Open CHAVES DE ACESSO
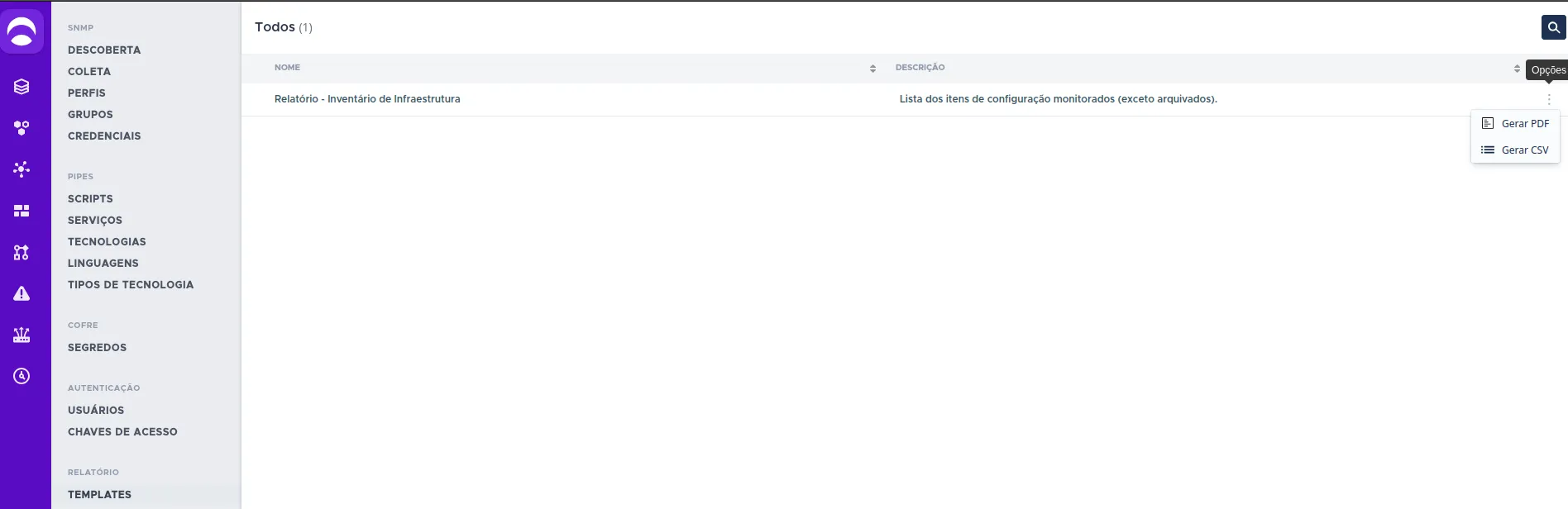 click(x=122, y=432)
